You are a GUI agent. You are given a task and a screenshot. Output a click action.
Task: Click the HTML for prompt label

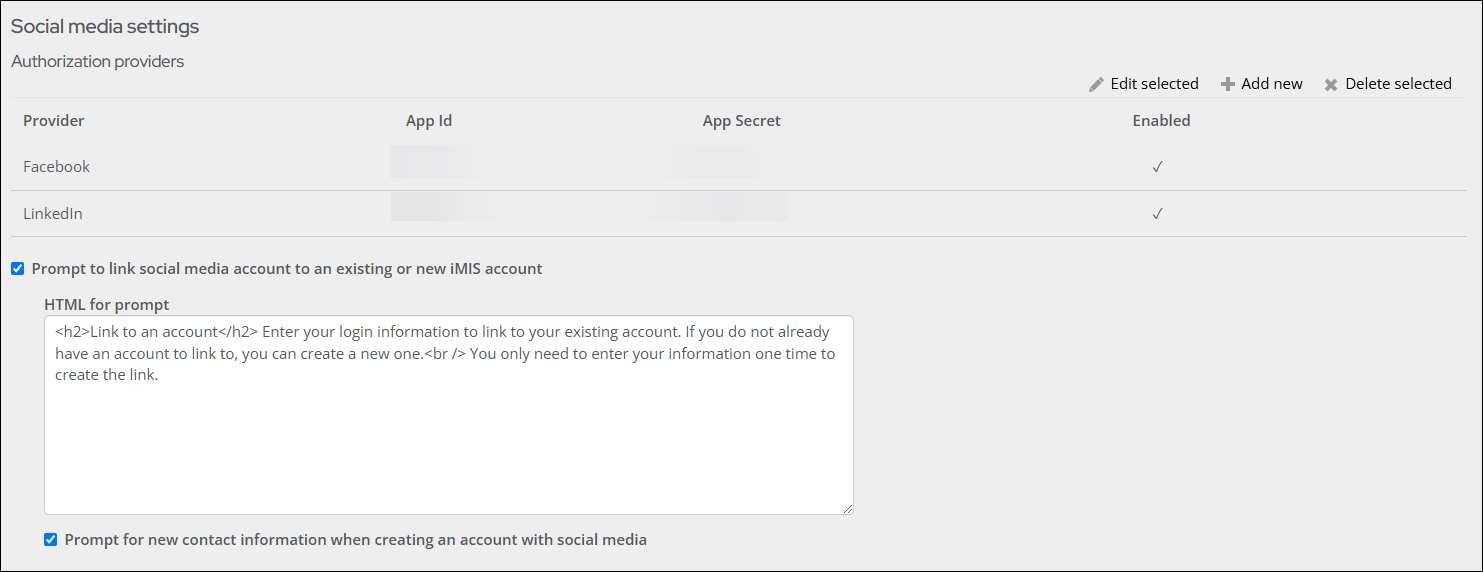(x=107, y=305)
